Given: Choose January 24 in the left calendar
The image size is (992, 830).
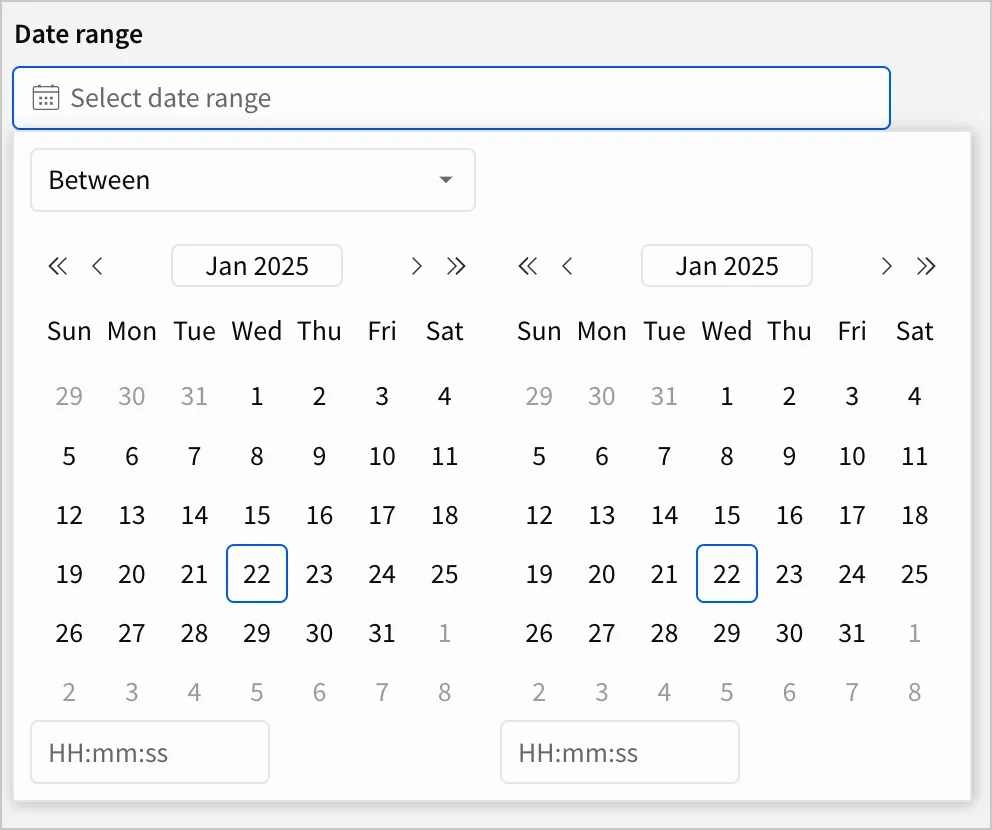Looking at the screenshot, I should [382, 574].
